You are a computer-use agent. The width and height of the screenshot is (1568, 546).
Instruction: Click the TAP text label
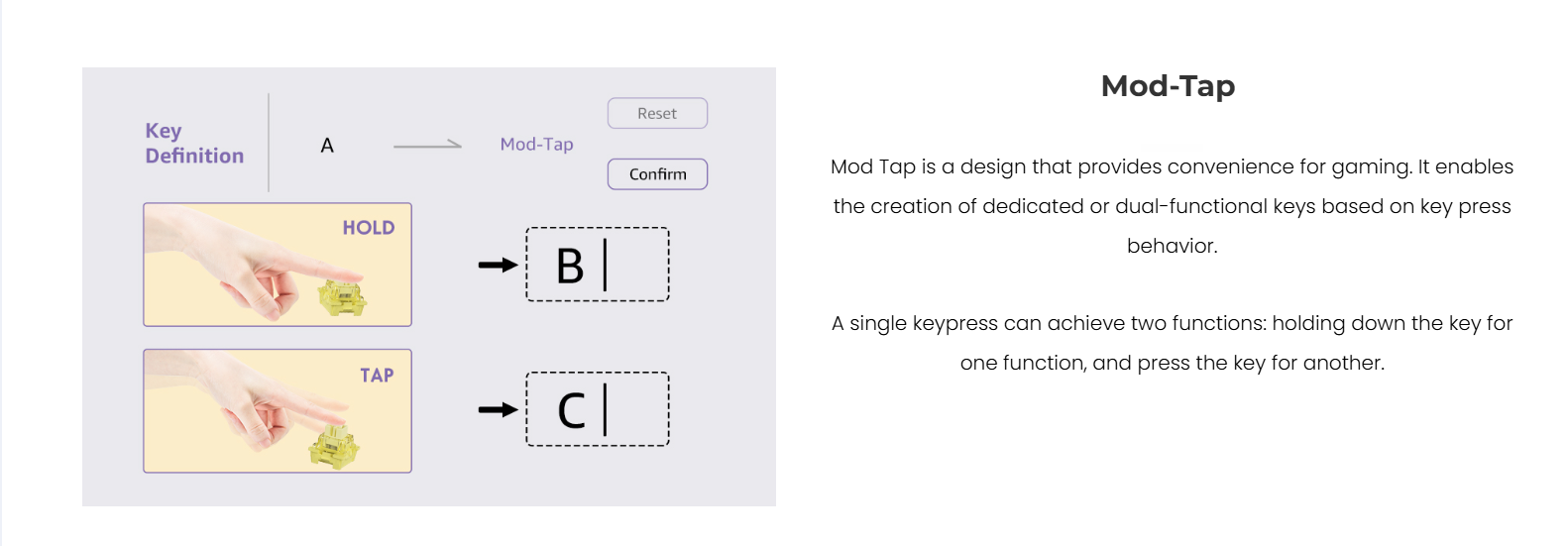377,376
